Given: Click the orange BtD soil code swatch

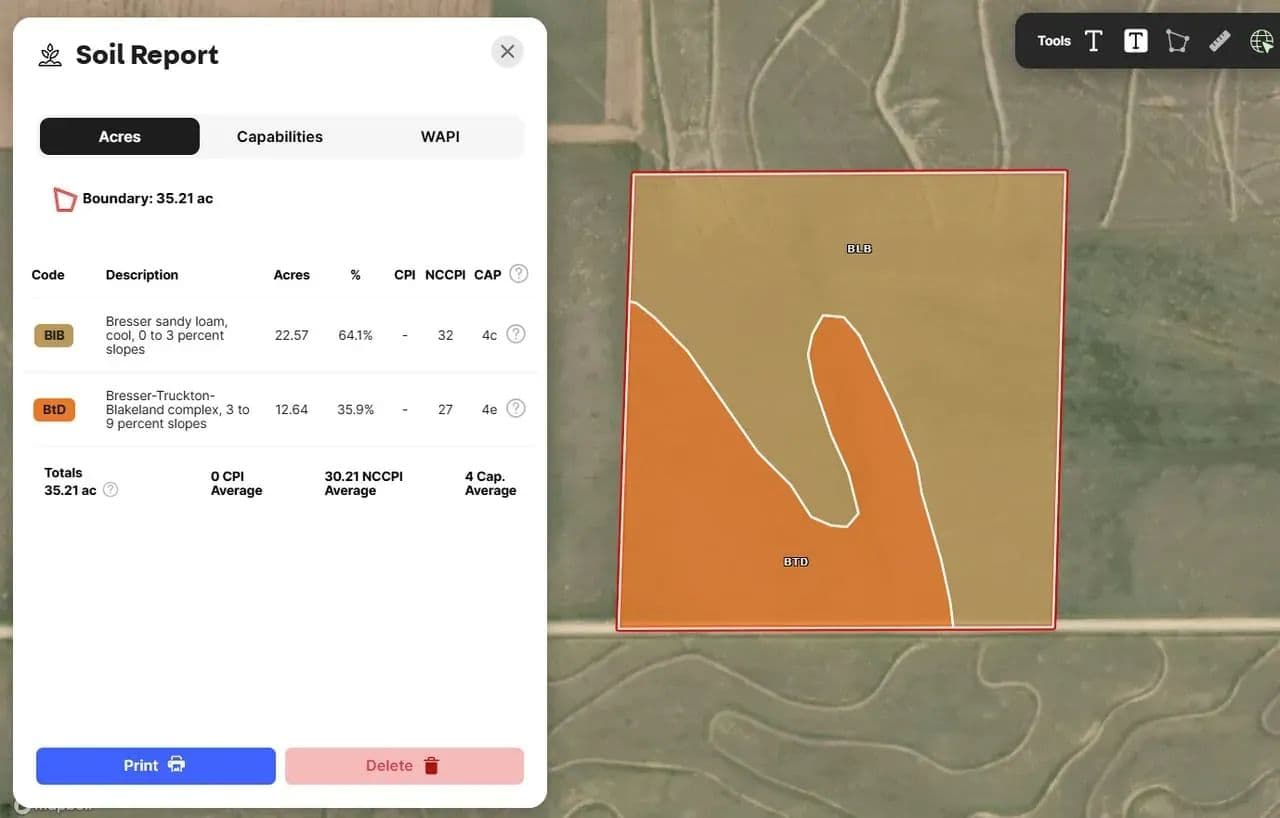Looking at the screenshot, I should [x=54, y=409].
